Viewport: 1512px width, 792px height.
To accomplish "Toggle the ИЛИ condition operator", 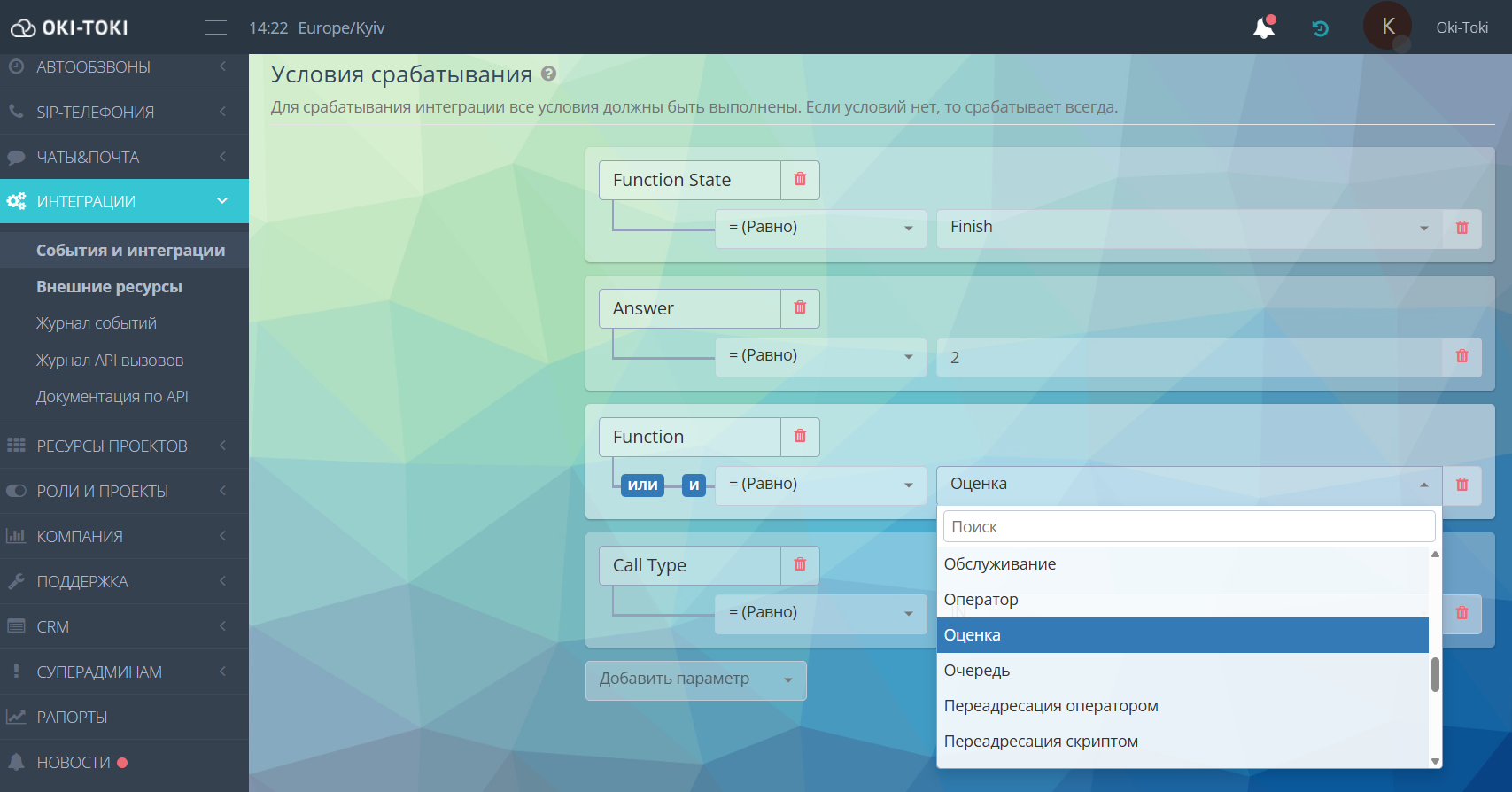I will (642, 485).
